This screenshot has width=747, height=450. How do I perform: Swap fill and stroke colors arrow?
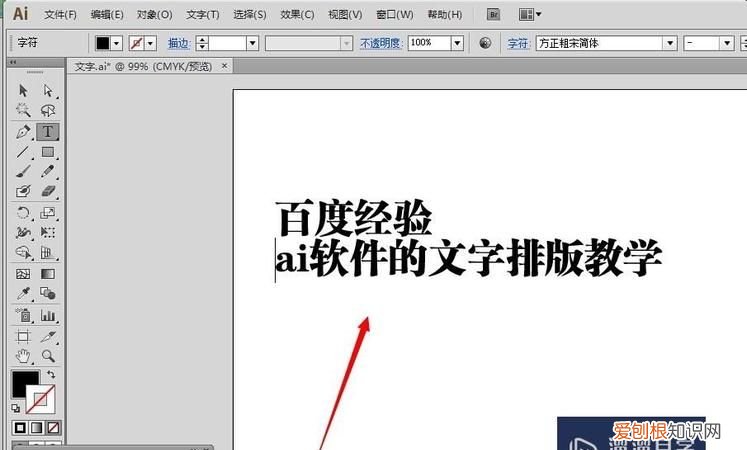pyautogui.click(x=51, y=375)
